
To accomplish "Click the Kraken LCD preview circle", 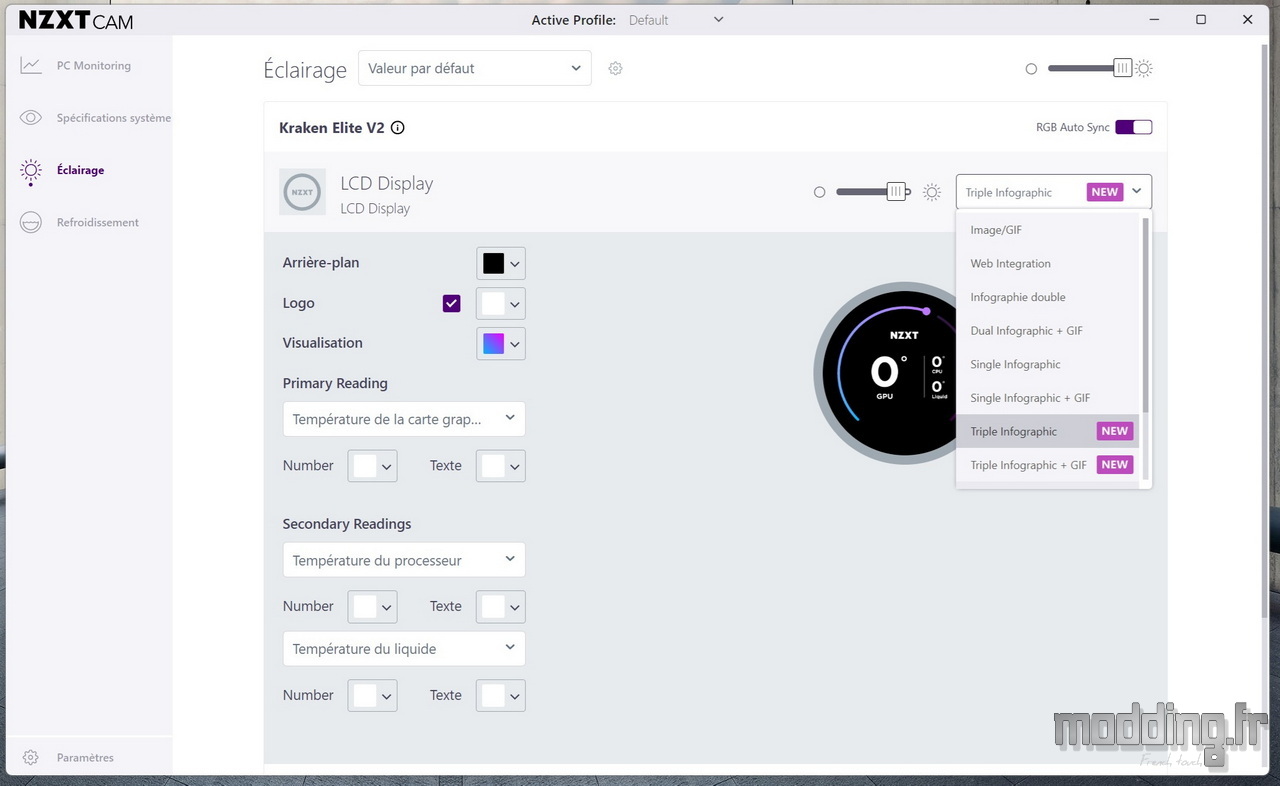I will coord(884,372).
